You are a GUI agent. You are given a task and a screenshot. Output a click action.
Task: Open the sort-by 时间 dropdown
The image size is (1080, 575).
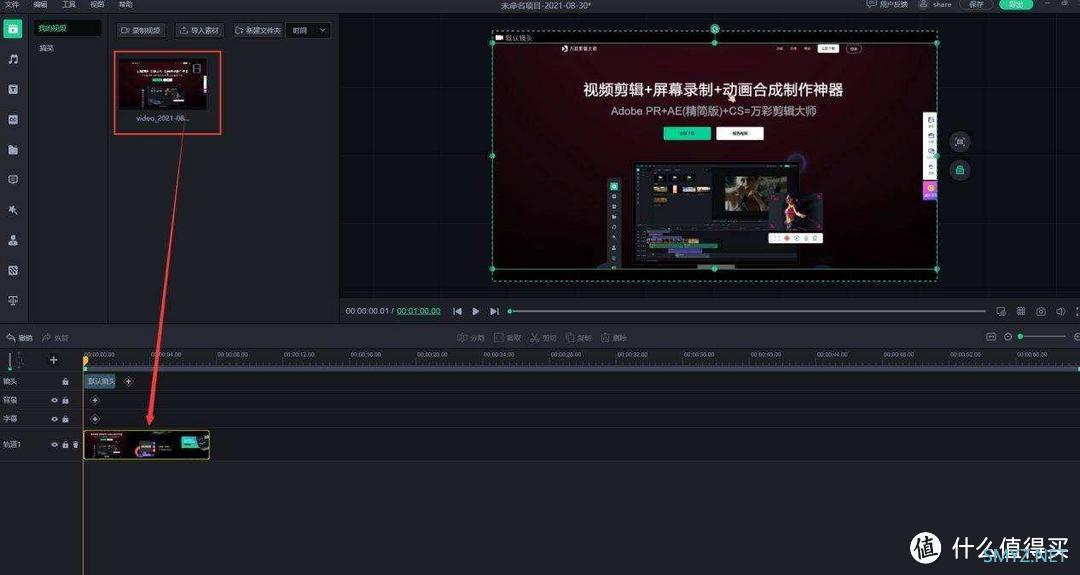pyautogui.click(x=309, y=30)
